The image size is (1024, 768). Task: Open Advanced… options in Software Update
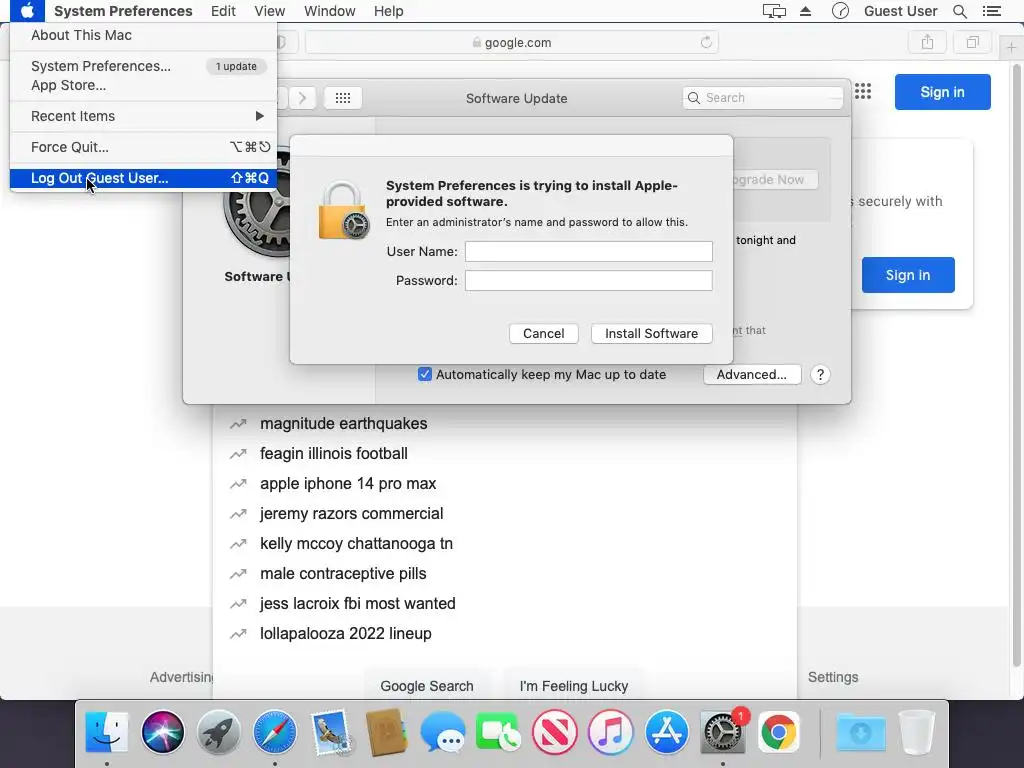pyautogui.click(x=752, y=375)
